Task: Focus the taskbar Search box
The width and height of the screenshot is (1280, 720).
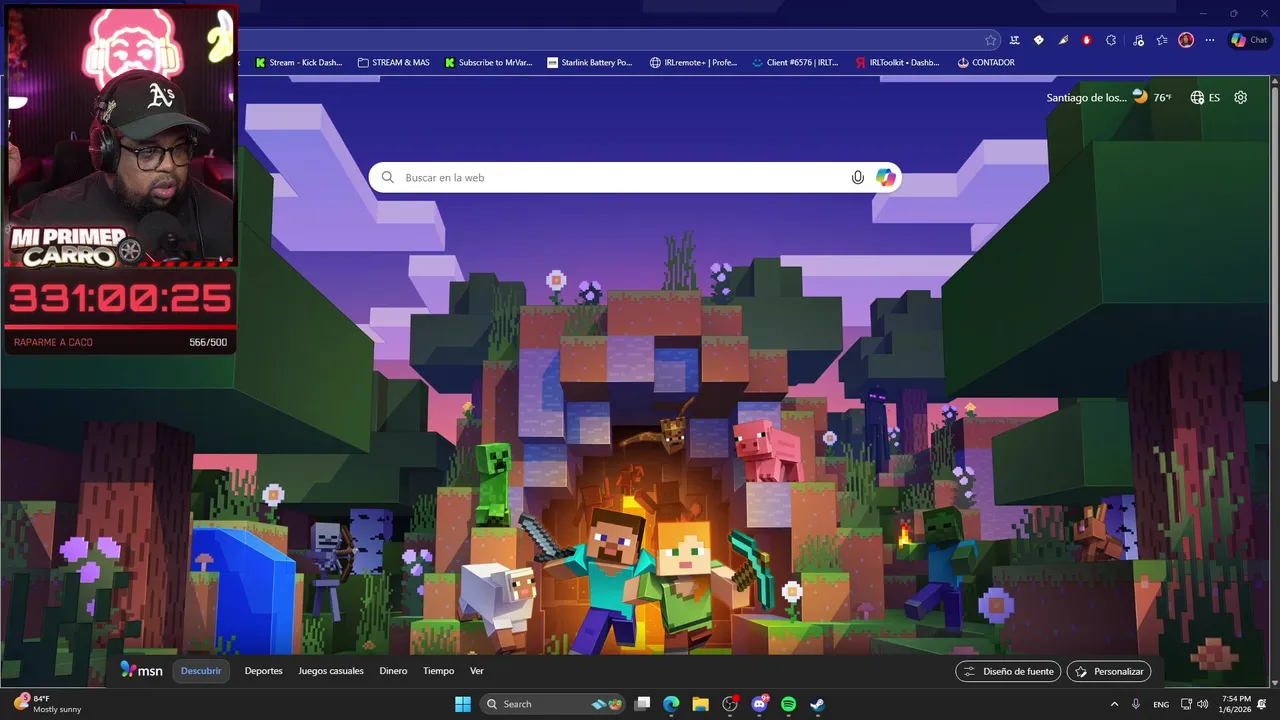Action: click(x=553, y=704)
